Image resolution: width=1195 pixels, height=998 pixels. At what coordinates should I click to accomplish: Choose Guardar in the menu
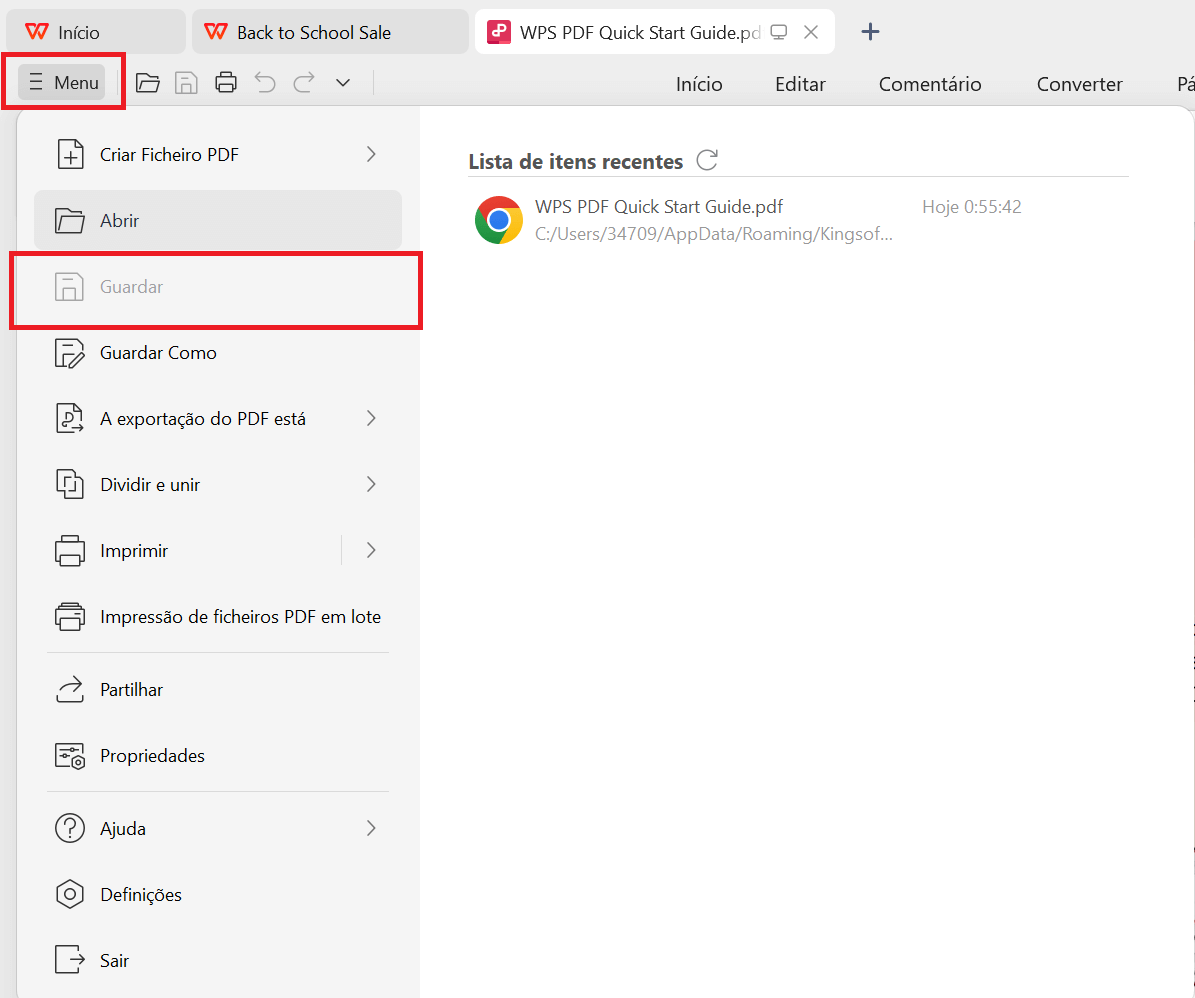[x=216, y=287]
